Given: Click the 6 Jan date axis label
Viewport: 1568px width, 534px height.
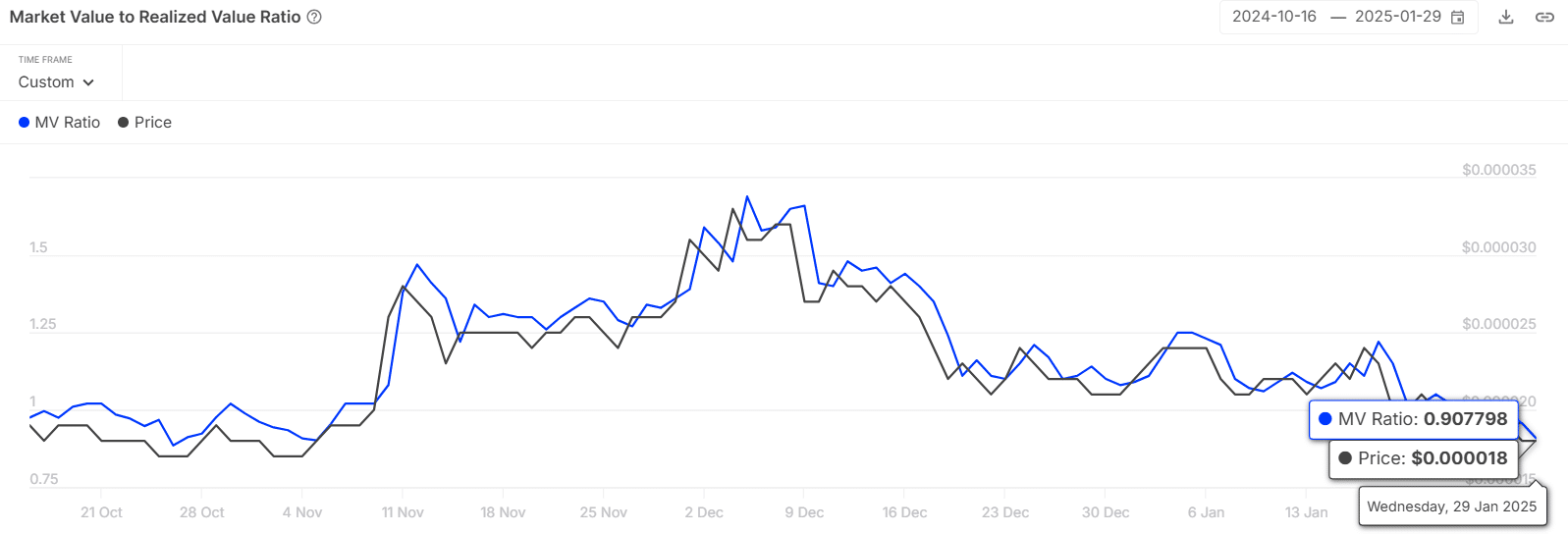Looking at the screenshot, I should (x=1206, y=512).
